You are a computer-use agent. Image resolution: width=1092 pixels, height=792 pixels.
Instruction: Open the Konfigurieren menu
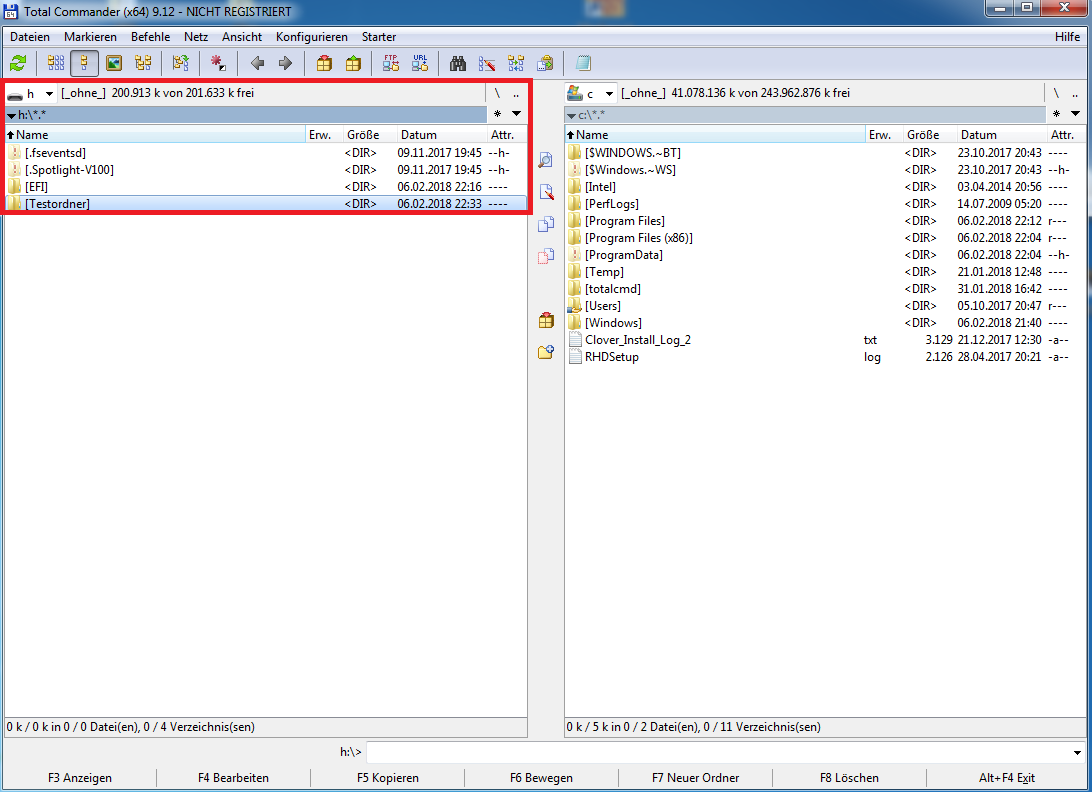pos(311,37)
